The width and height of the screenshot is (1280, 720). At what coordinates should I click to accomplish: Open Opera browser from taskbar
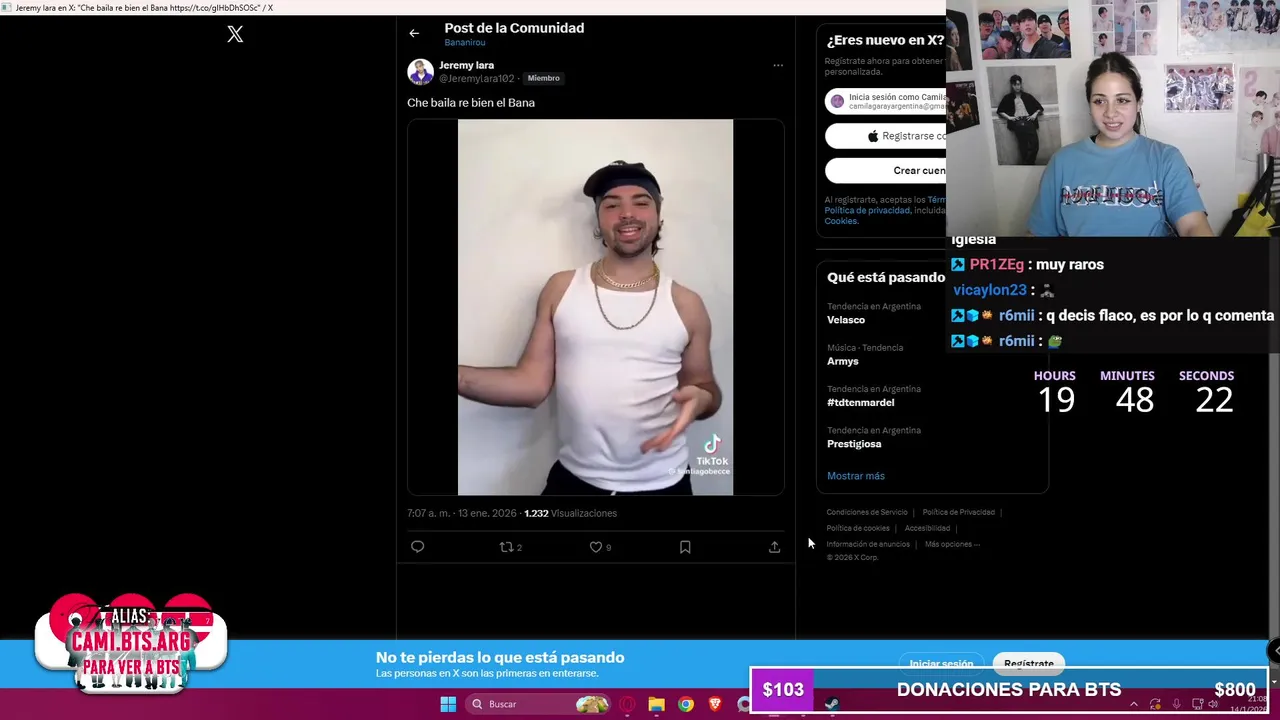tap(627, 704)
